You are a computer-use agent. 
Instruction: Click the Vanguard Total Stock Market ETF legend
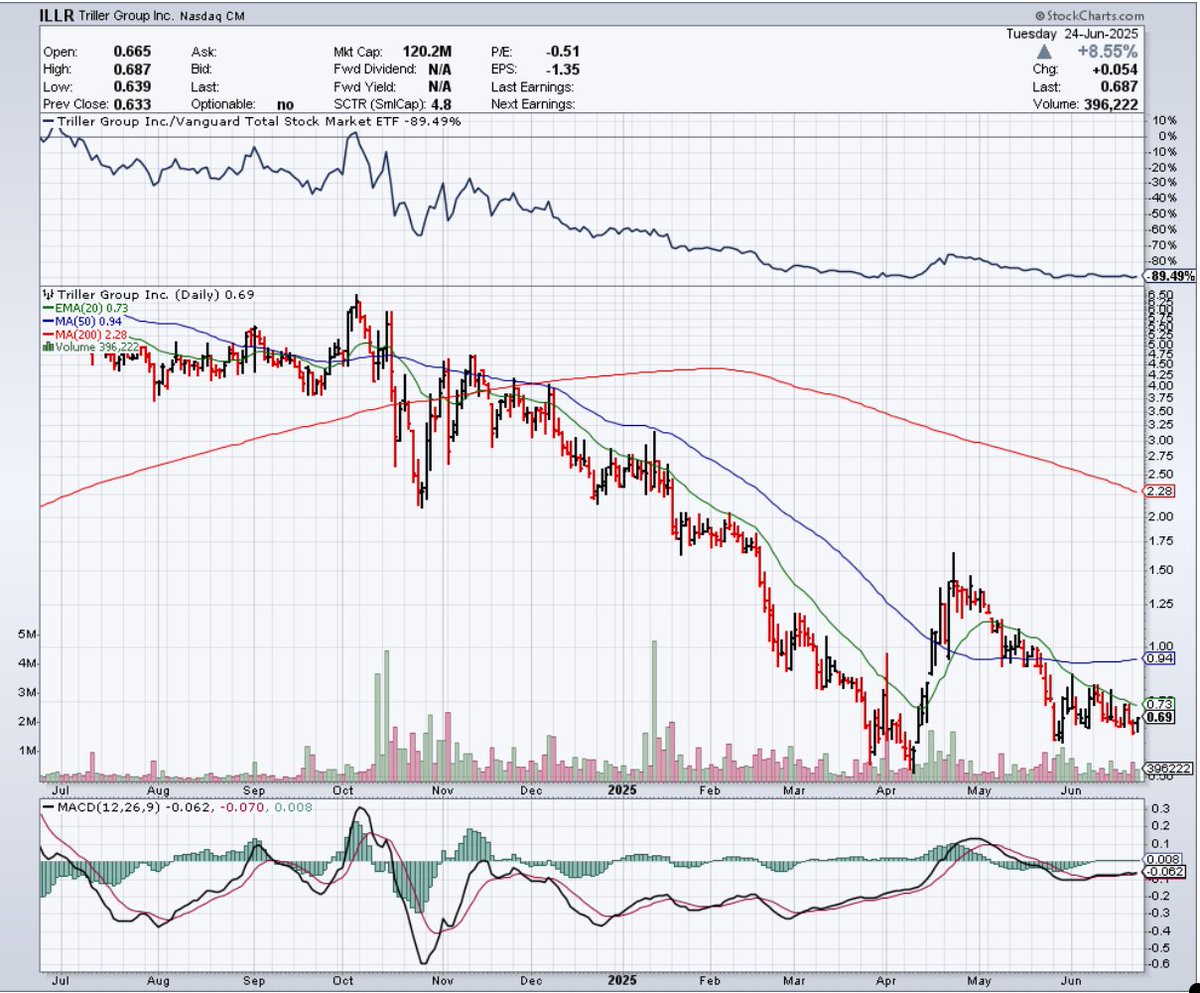coord(251,121)
